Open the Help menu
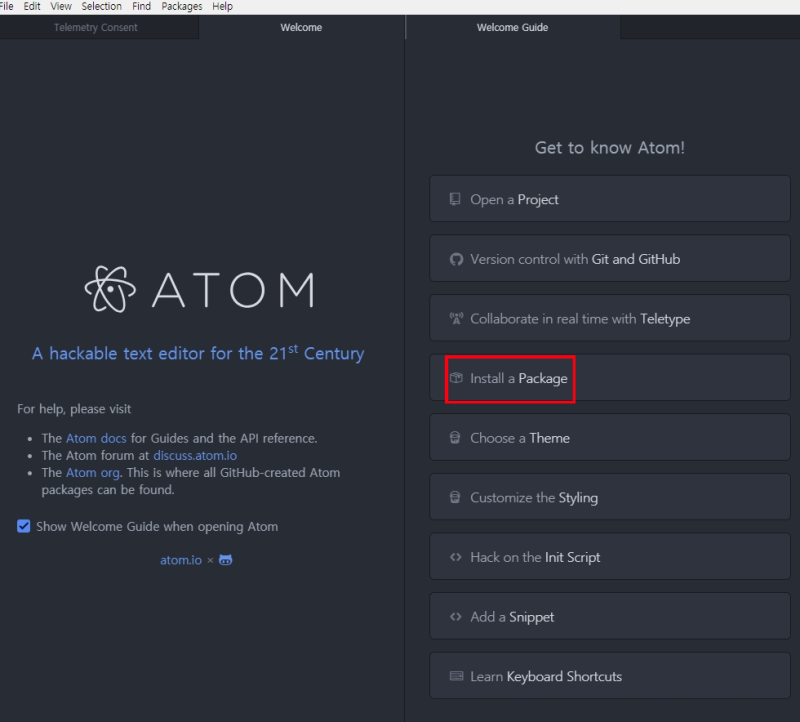The image size is (800, 722). [222, 6]
